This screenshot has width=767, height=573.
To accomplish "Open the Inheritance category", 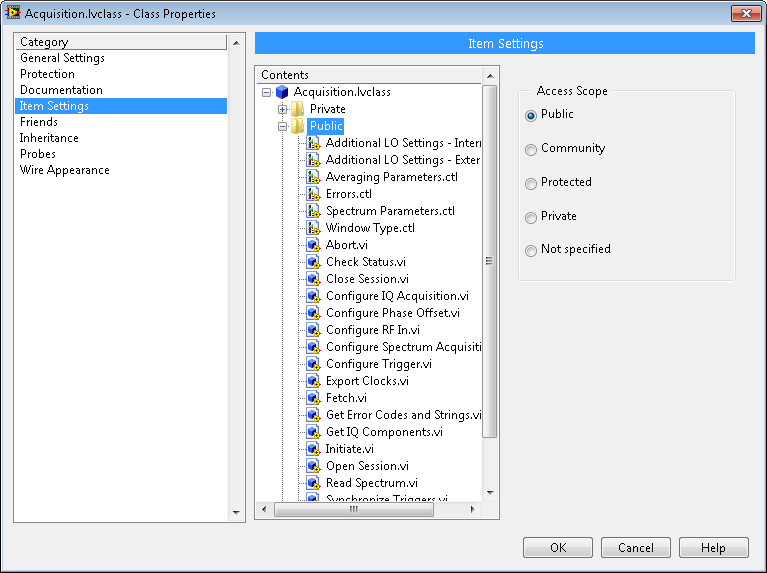I will [x=49, y=138].
